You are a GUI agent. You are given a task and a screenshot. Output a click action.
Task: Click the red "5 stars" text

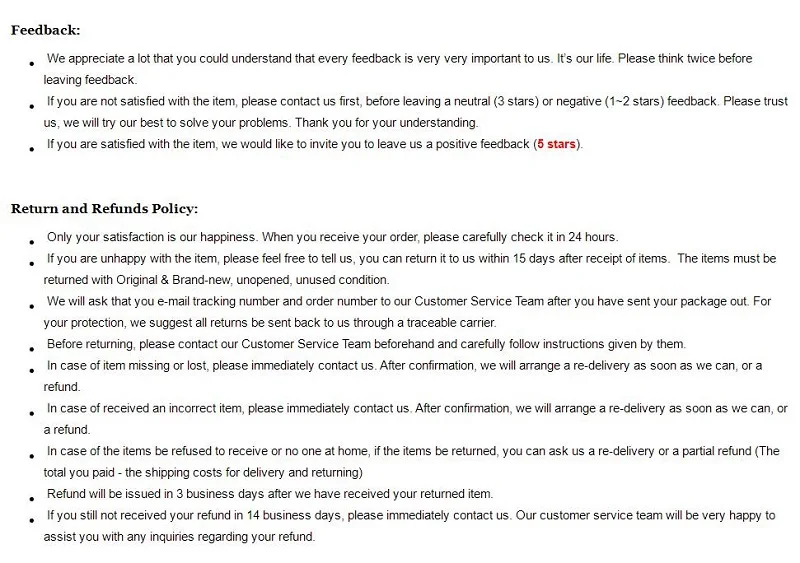pyautogui.click(x=556, y=145)
